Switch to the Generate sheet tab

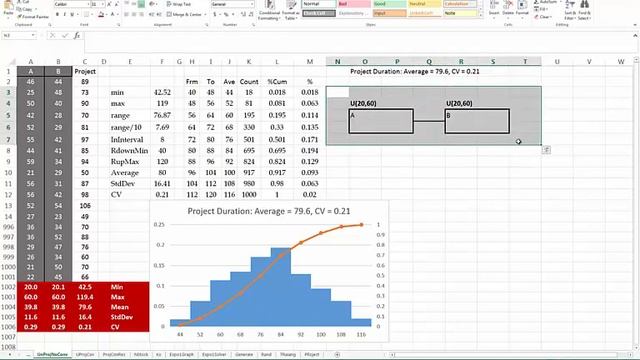244,355
